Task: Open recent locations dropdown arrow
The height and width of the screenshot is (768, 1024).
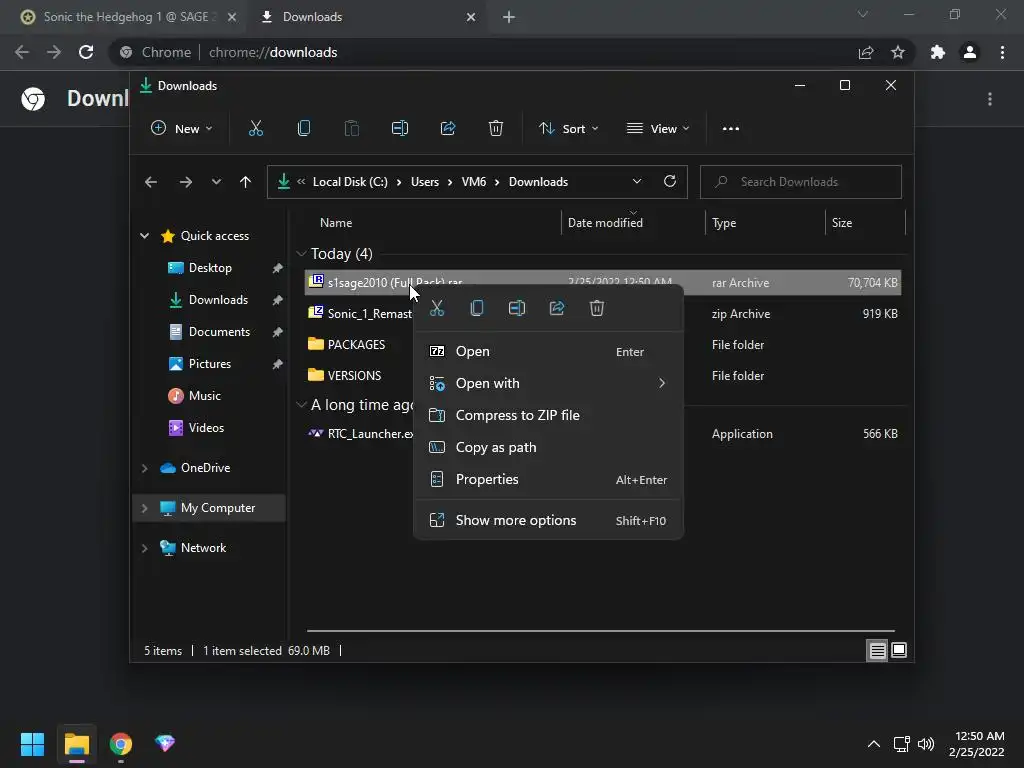Action: pyautogui.click(x=216, y=182)
